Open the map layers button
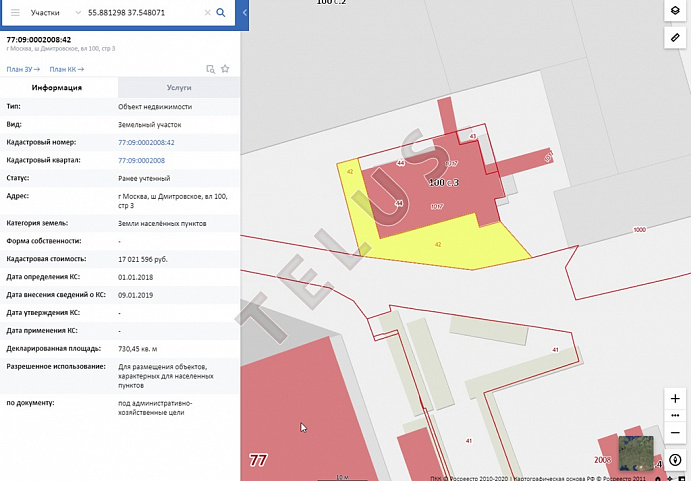The image size is (691, 481). 675,10
